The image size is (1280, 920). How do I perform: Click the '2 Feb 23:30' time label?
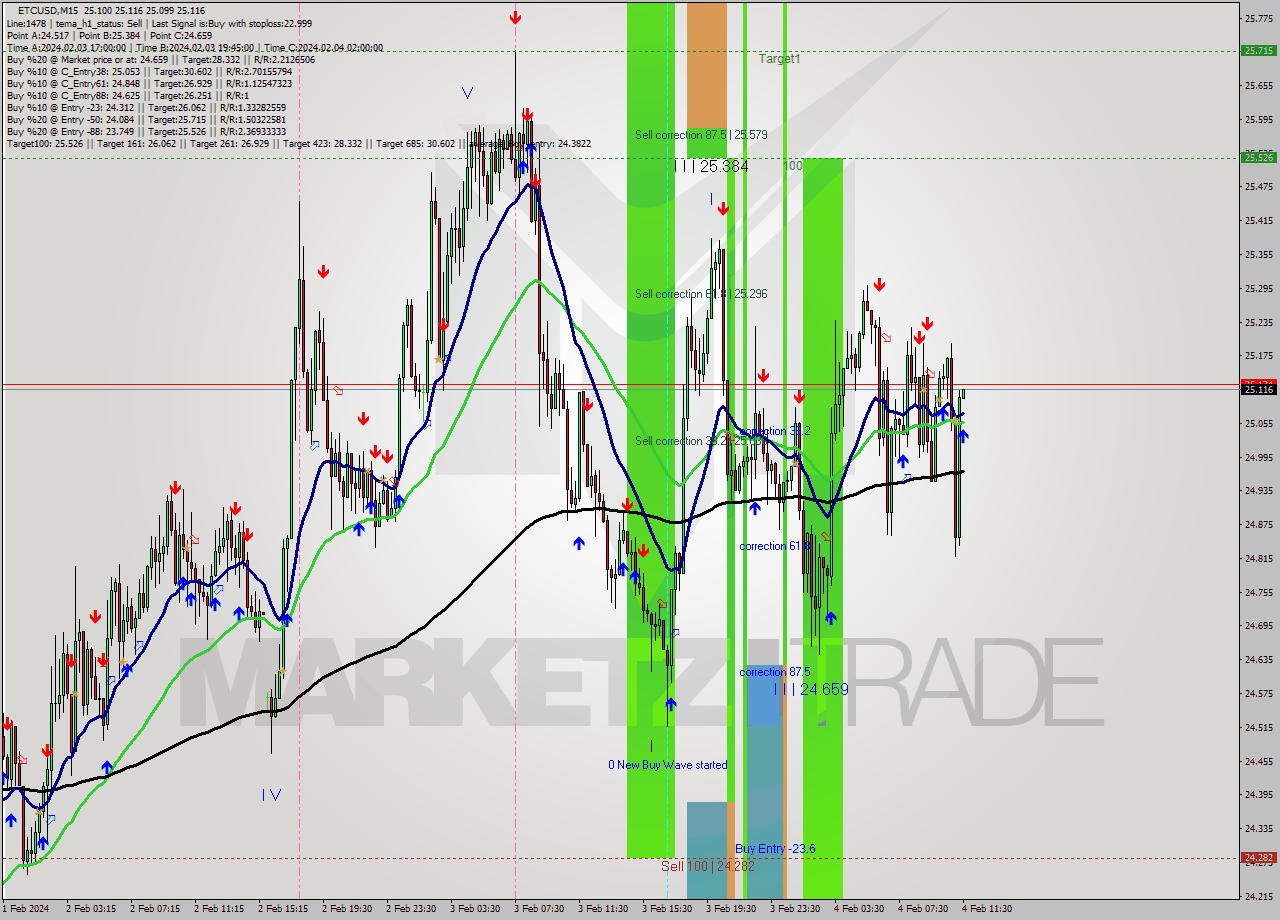(x=411, y=909)
